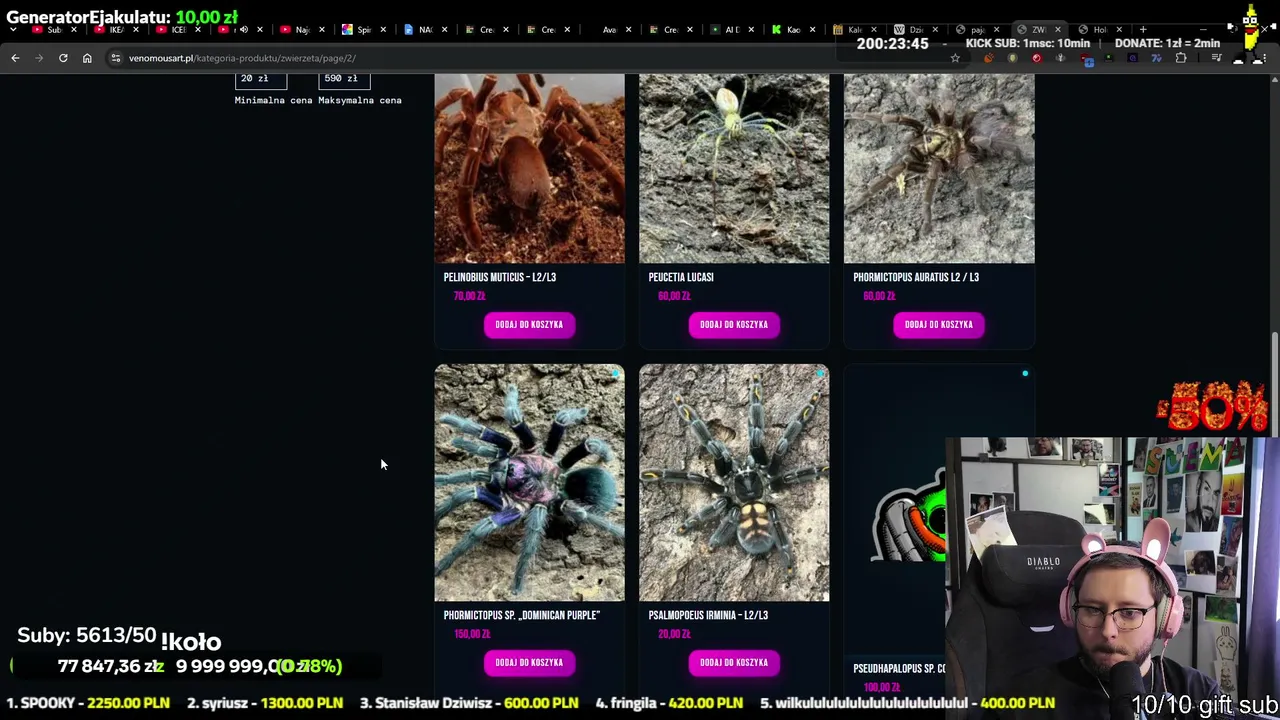
Task: Open 'Phormictopus sp. Dominican Purple' product link
Action: click(521, 616)
